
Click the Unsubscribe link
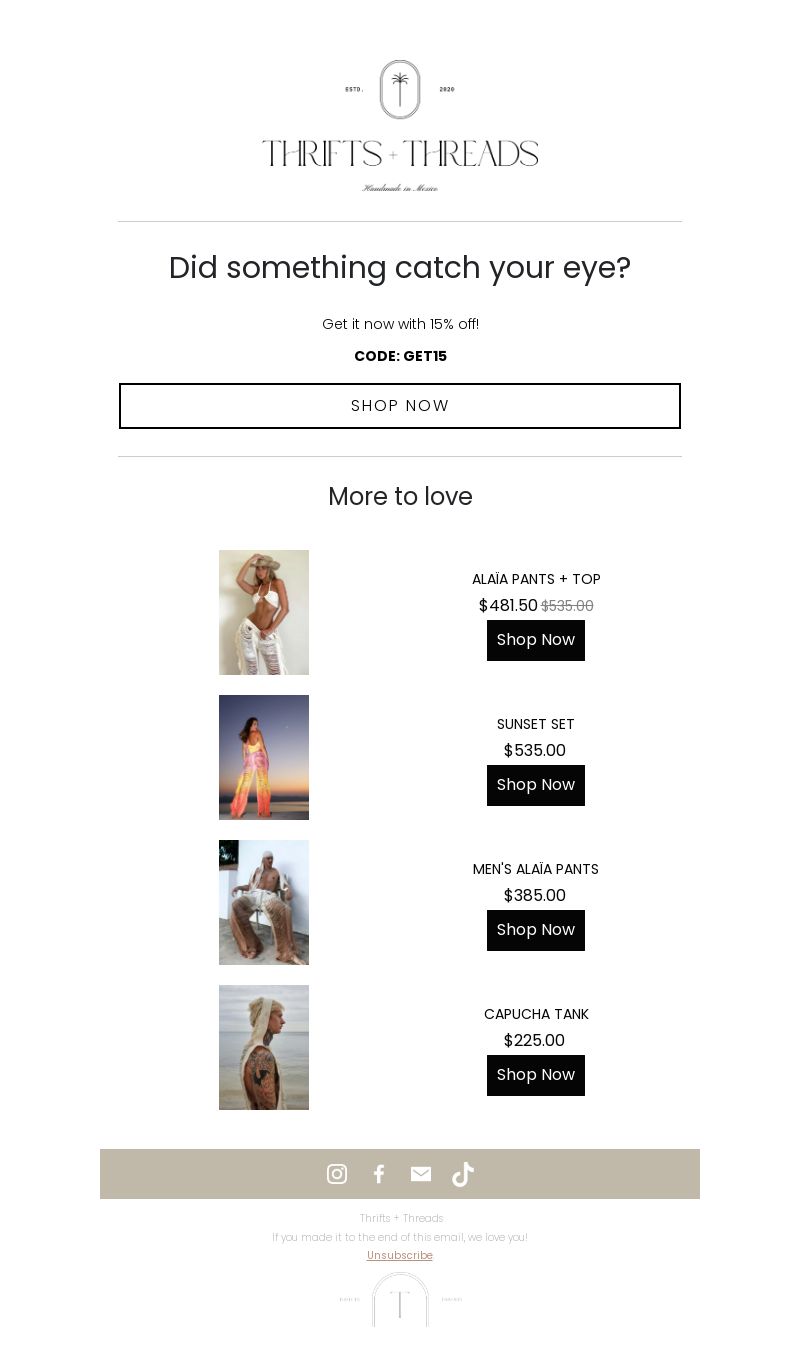point(400,1256)
